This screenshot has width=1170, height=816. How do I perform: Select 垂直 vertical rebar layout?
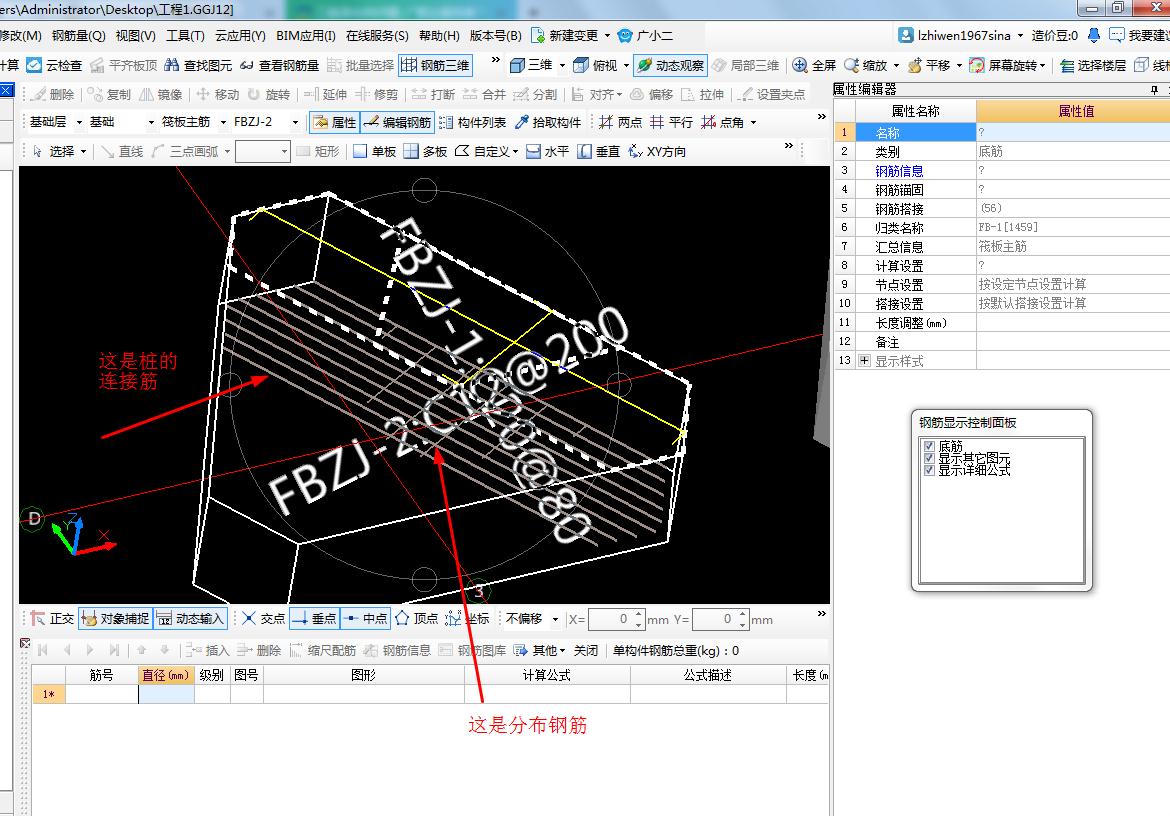tap(598, 151)
